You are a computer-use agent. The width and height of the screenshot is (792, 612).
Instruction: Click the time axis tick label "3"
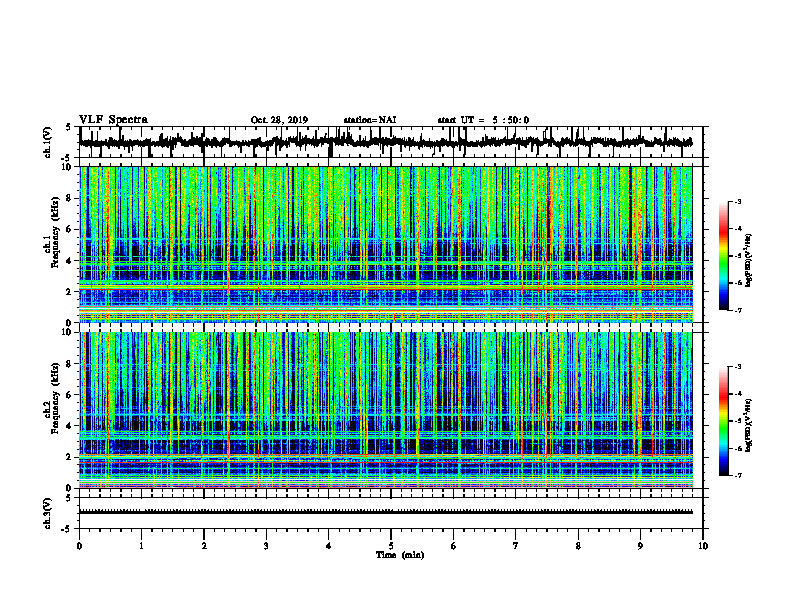(x=266, y=546)
